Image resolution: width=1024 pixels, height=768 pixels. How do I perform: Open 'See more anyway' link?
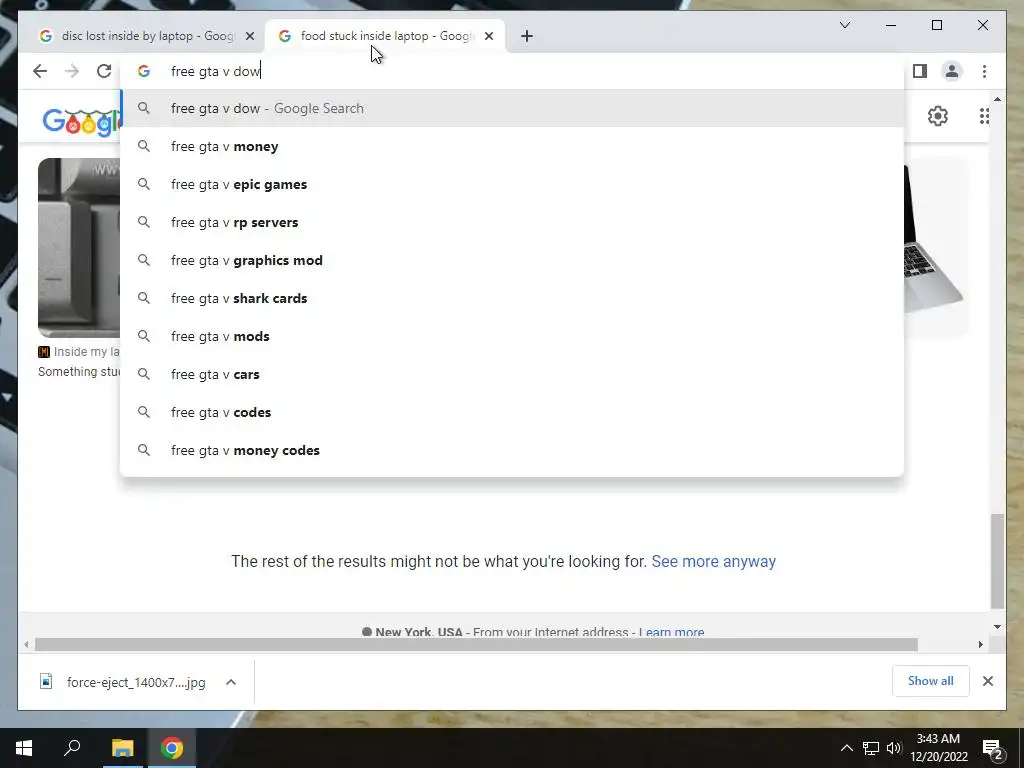713,562
